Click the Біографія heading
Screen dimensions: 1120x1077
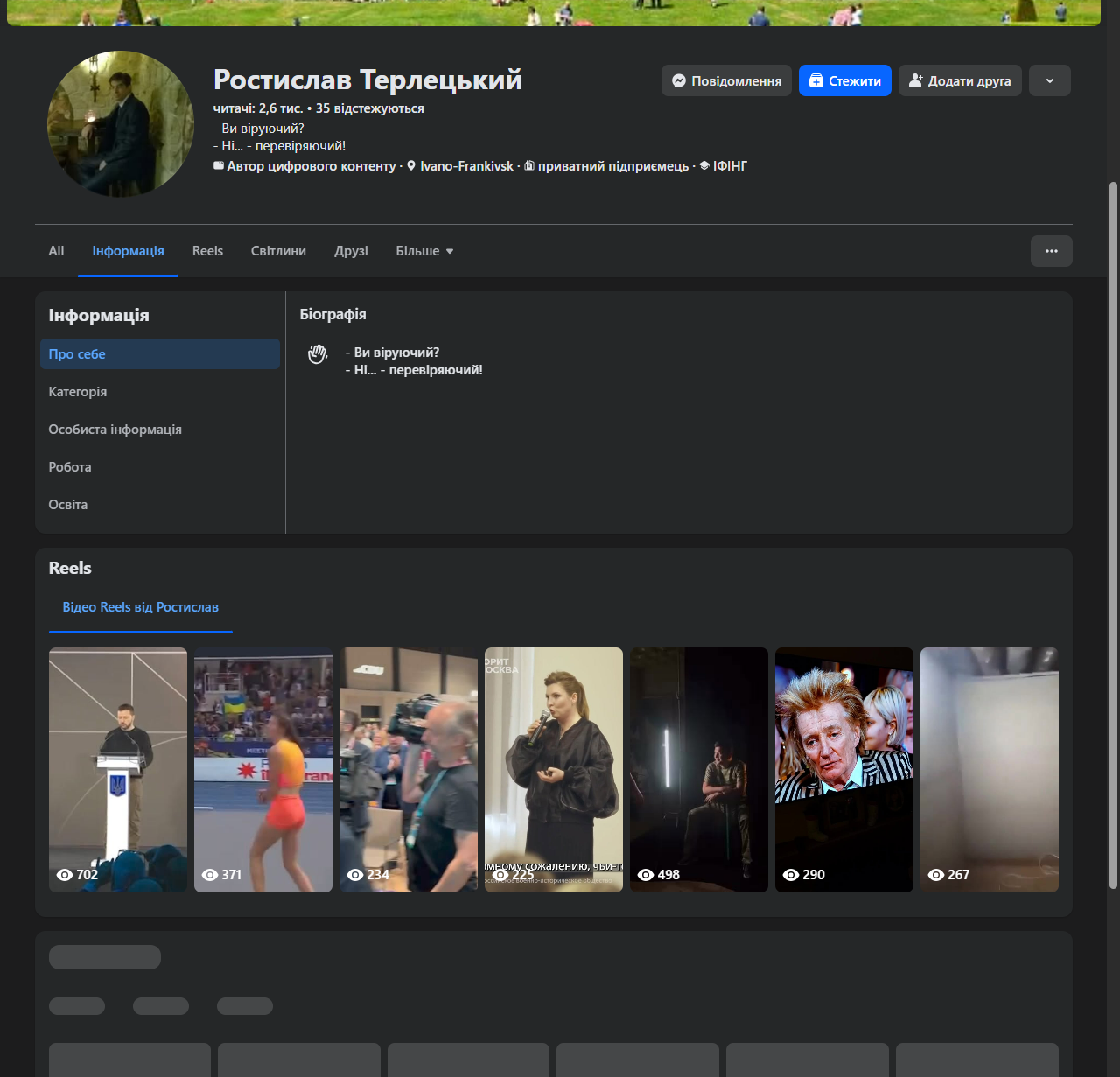[333, 314]
